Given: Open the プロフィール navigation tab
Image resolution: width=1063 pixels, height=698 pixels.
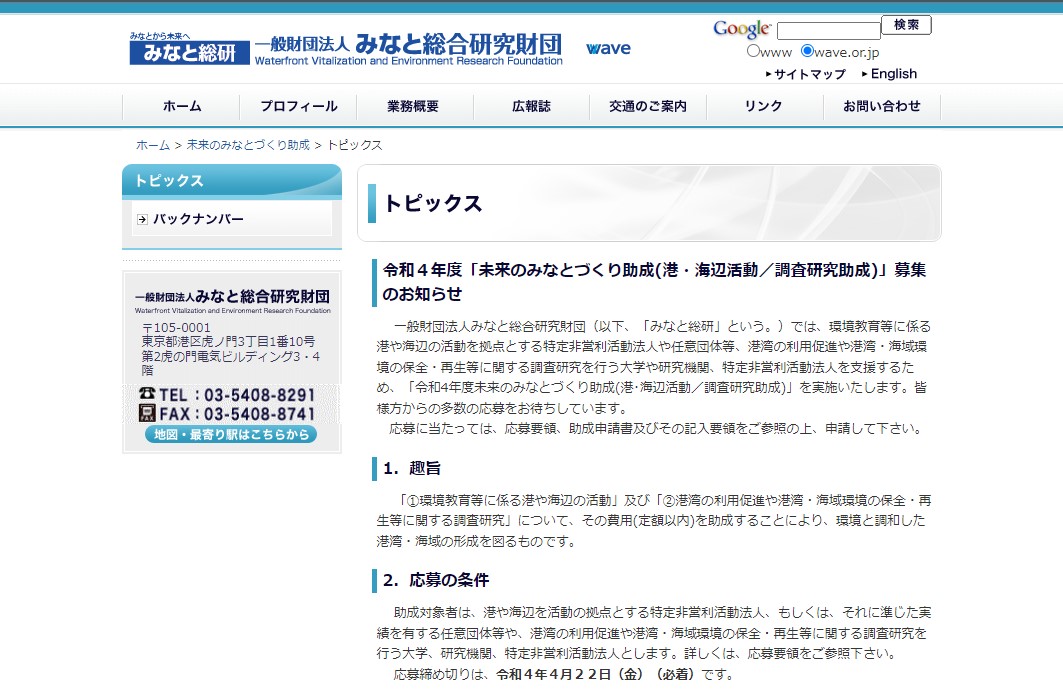Looking at the screenshot, I should pyautogui.click(x=298, y=107).
